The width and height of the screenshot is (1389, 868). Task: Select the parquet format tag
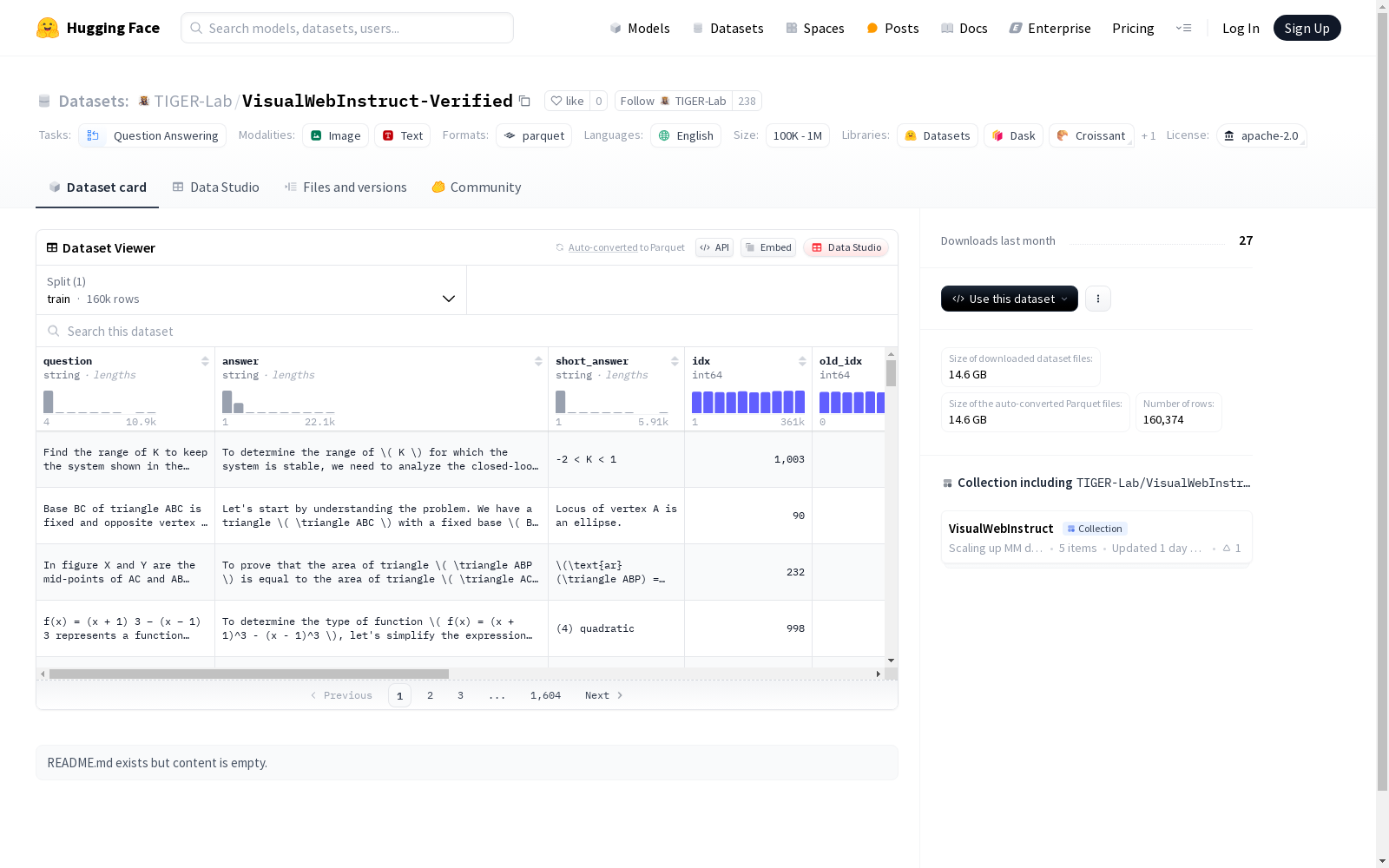(x=534, y=135)
